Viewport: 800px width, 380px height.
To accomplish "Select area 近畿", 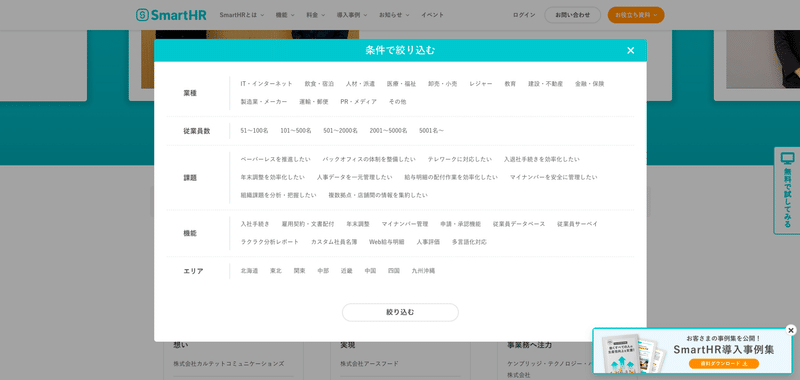I will coord(346,271).
